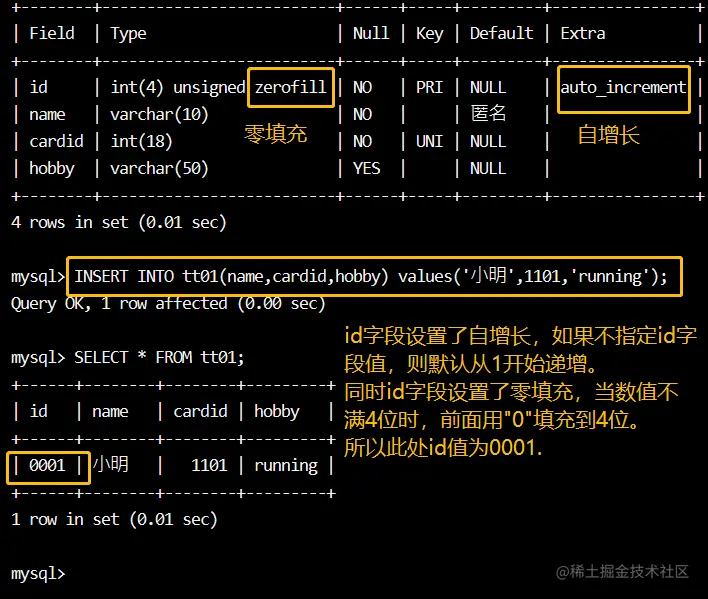Click the 'Null' column header
Image resolution: width=708 pixels, height=599 pixels.
point(371,33)
